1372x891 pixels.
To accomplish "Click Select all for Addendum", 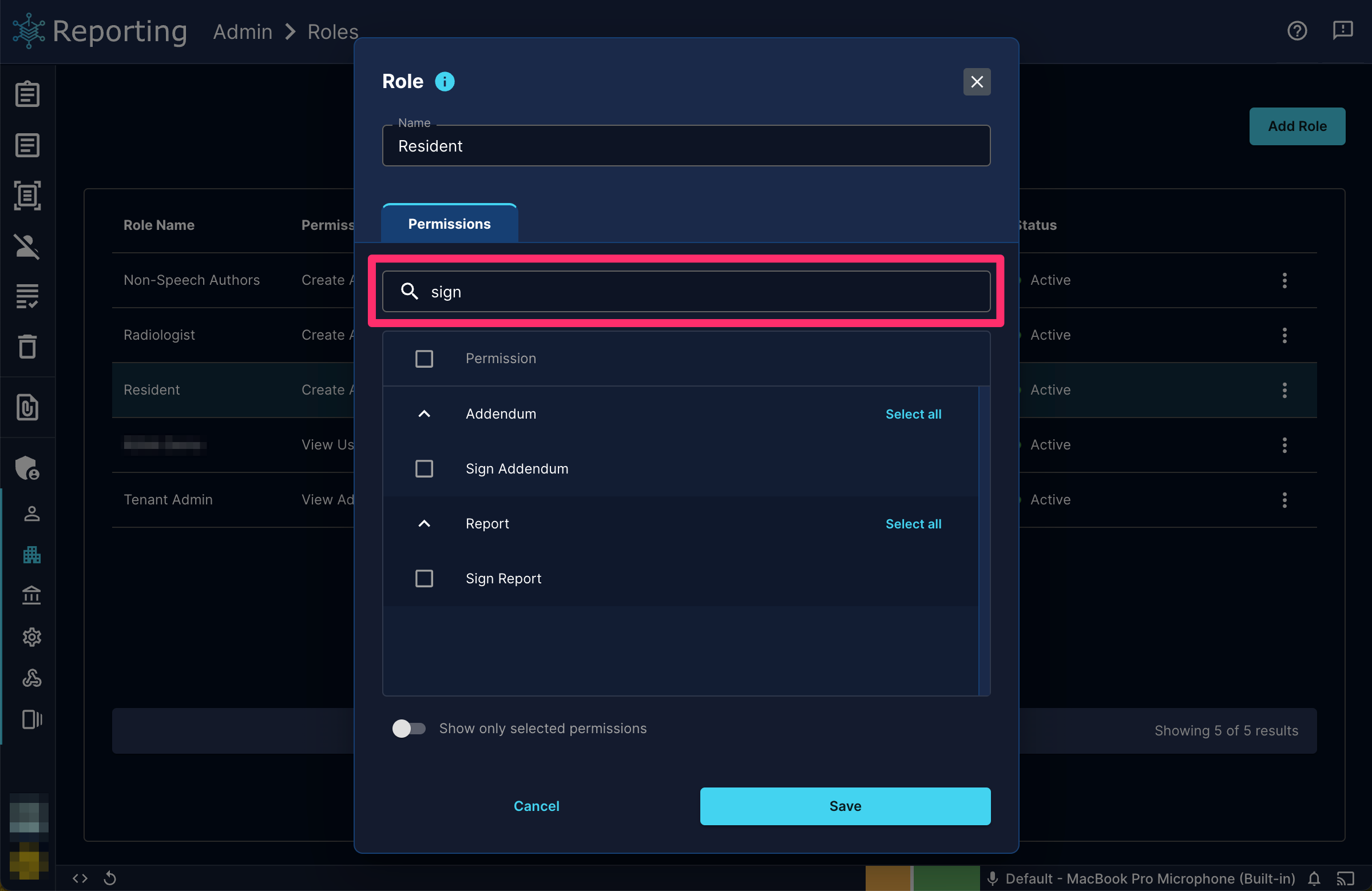I will coord(913,414).
